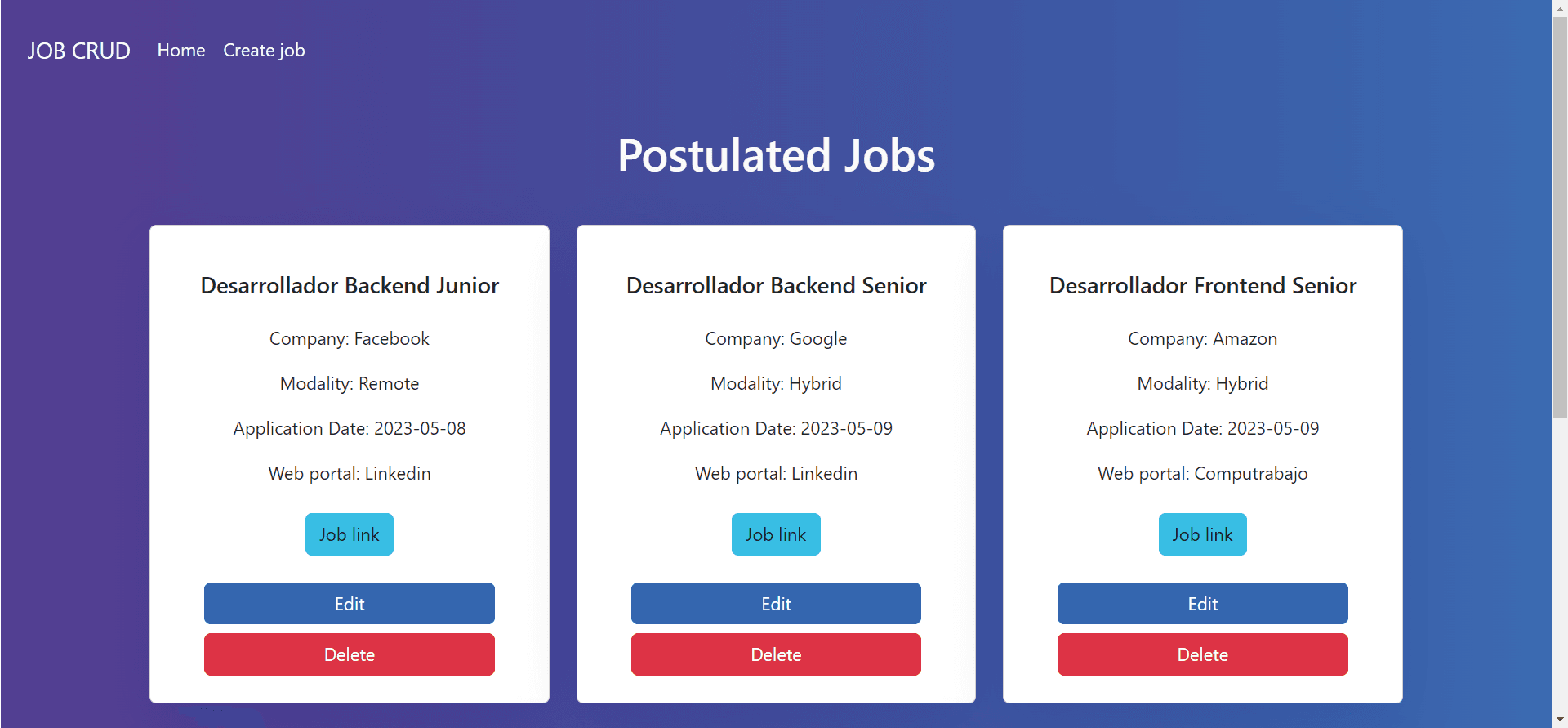This screenshot has height=728, width=1568.
Task: Click the Company: Google text
Action: 776,338
